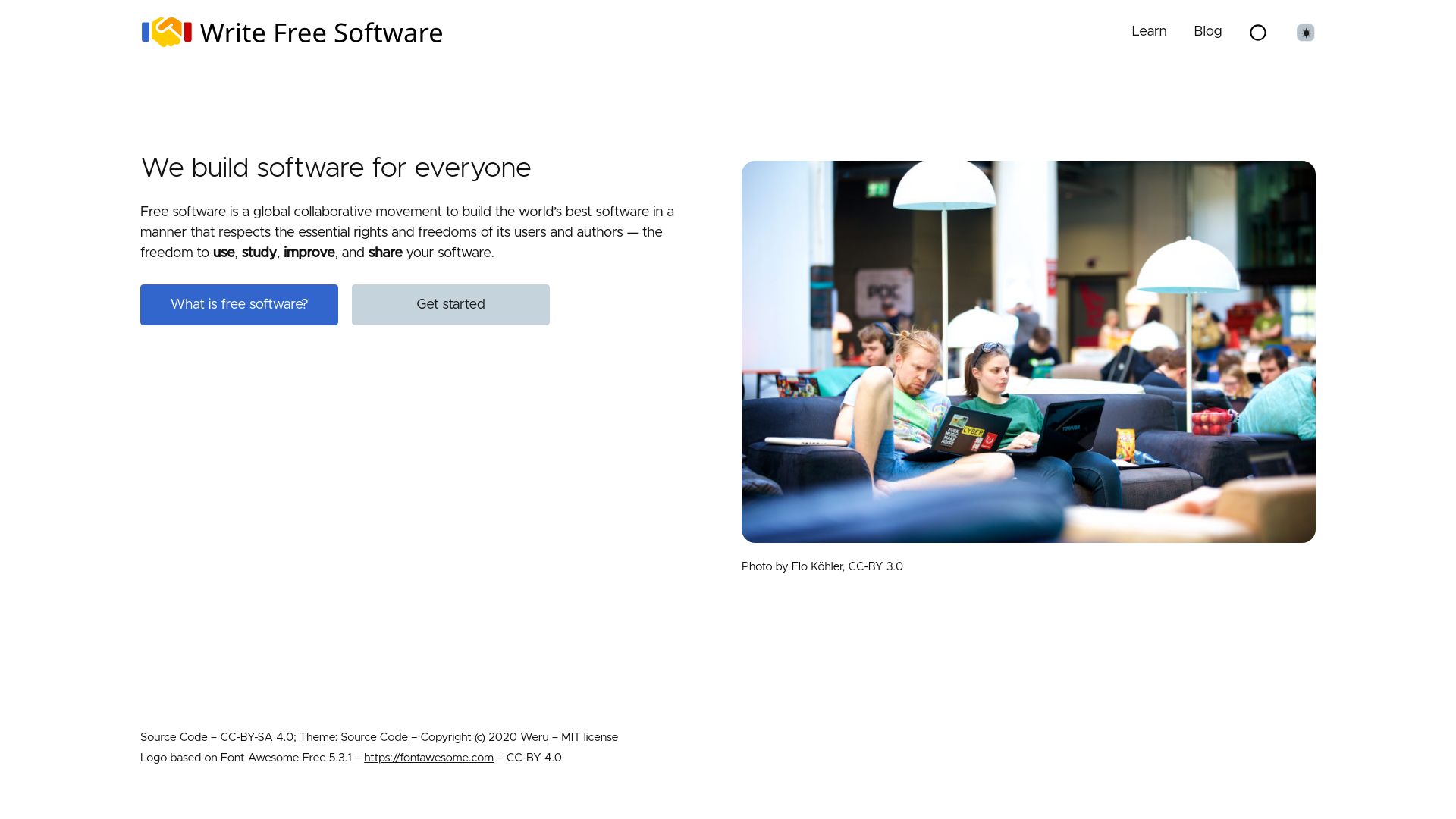Screen dimensions: 1456x819
Task: Click the bold word 'study'
Action: coord(259,253)
